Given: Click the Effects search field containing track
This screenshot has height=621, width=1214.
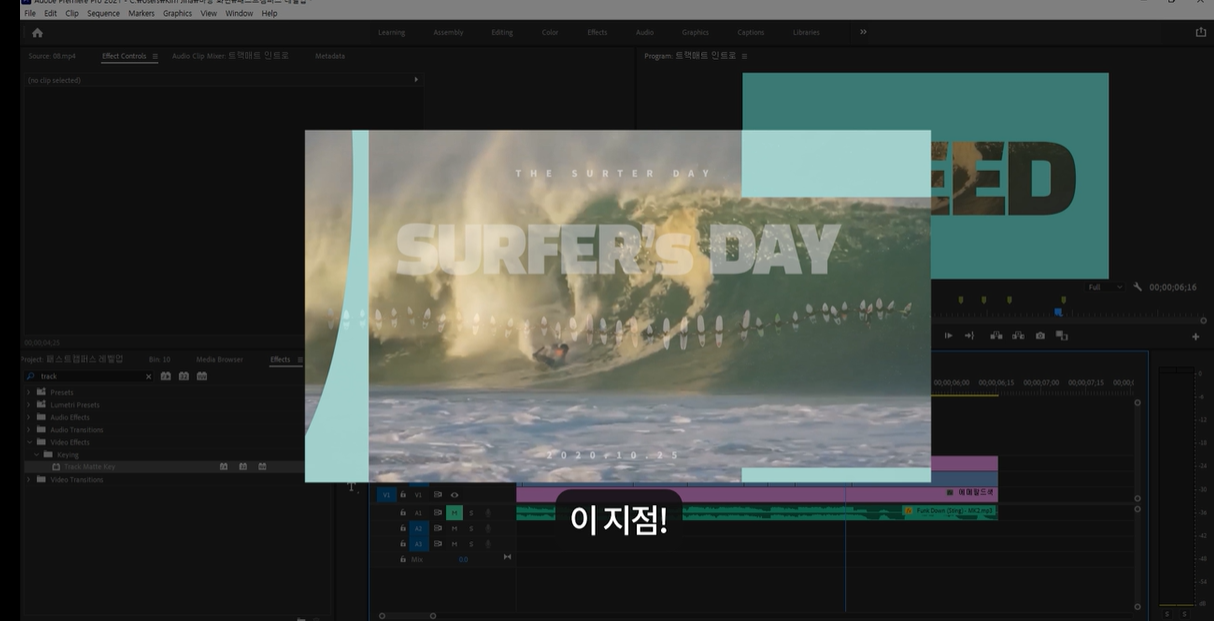Looking at the screenshot, I should pyautogui.click(x=90, y=376).
